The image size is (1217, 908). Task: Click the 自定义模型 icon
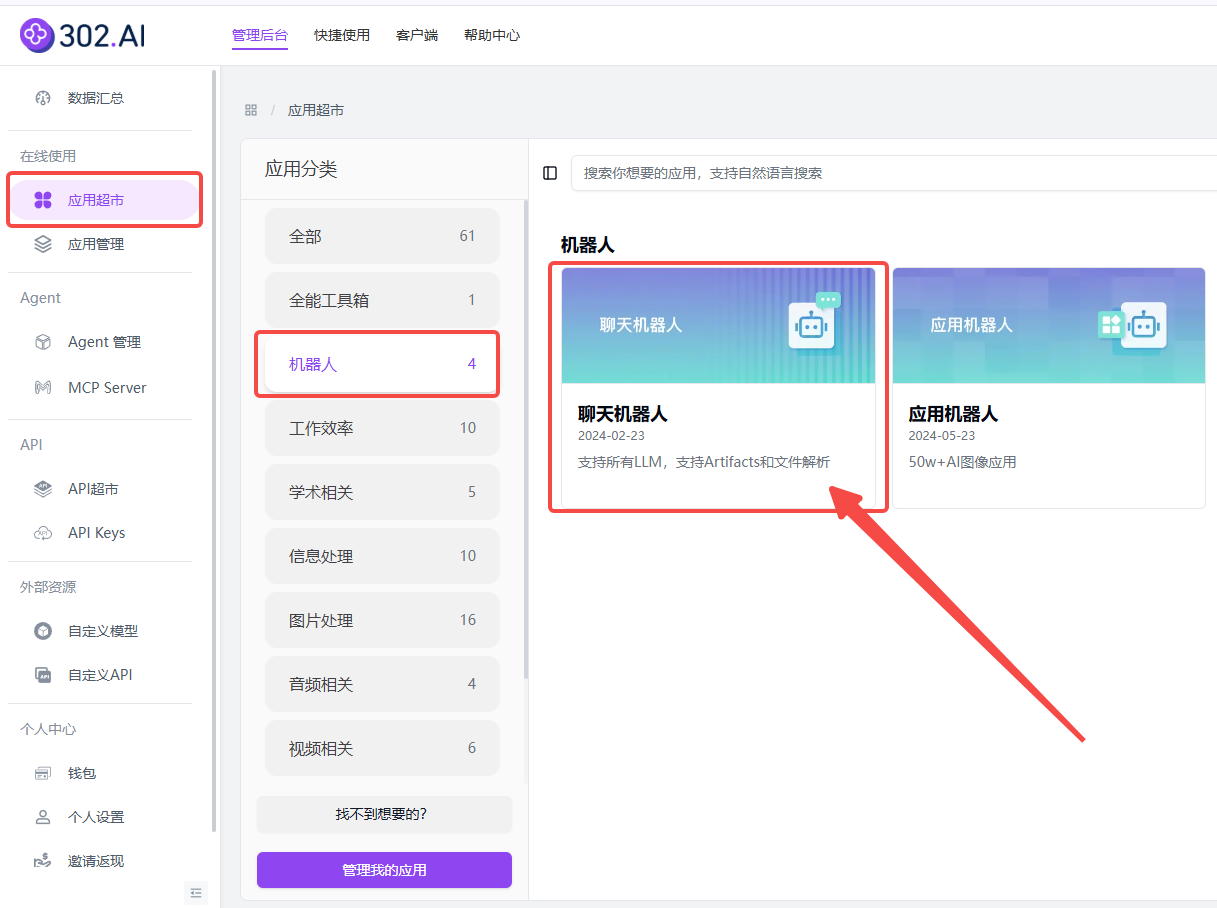(43, 631)
